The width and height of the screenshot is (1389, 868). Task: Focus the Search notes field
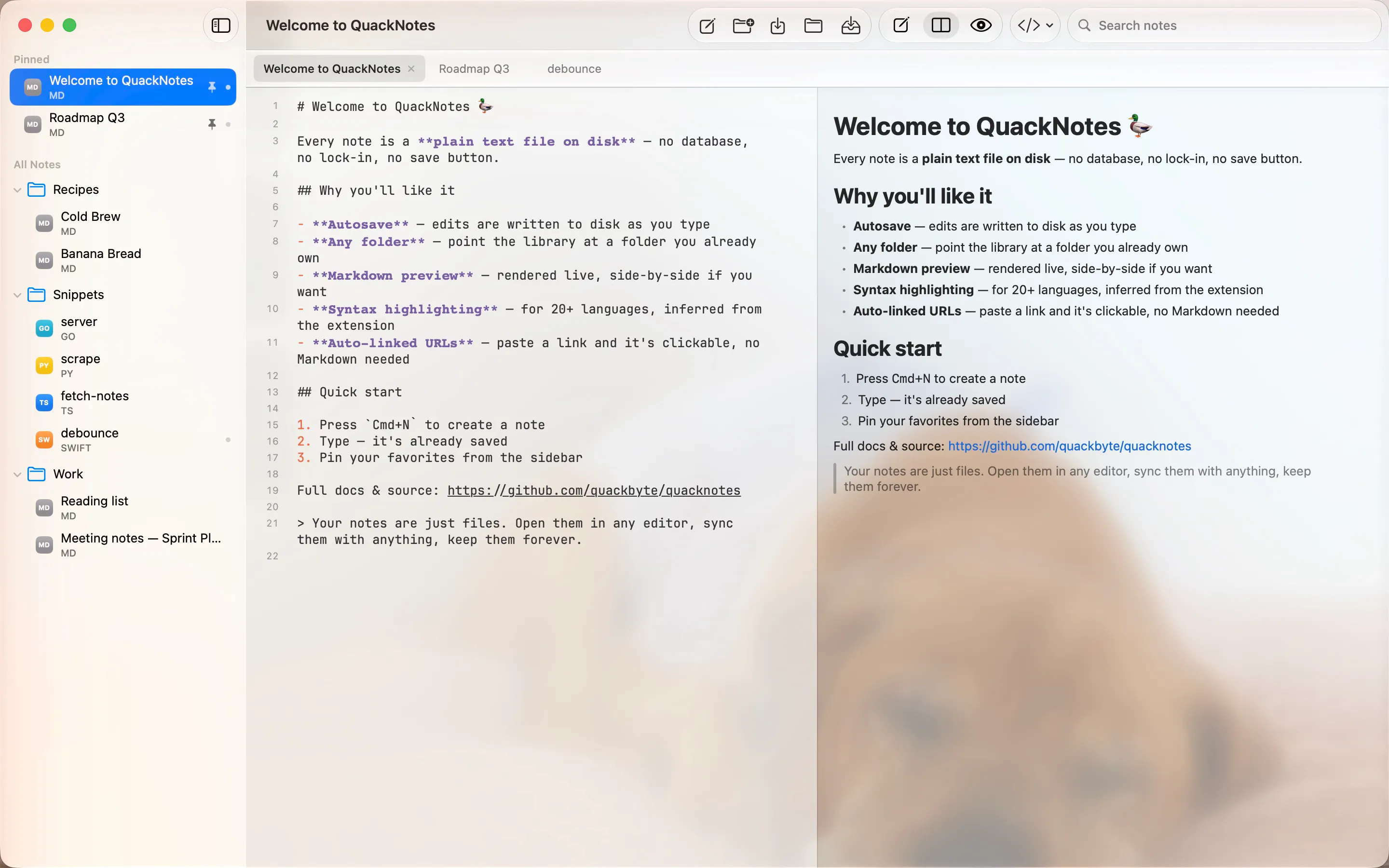(1224, 25)
